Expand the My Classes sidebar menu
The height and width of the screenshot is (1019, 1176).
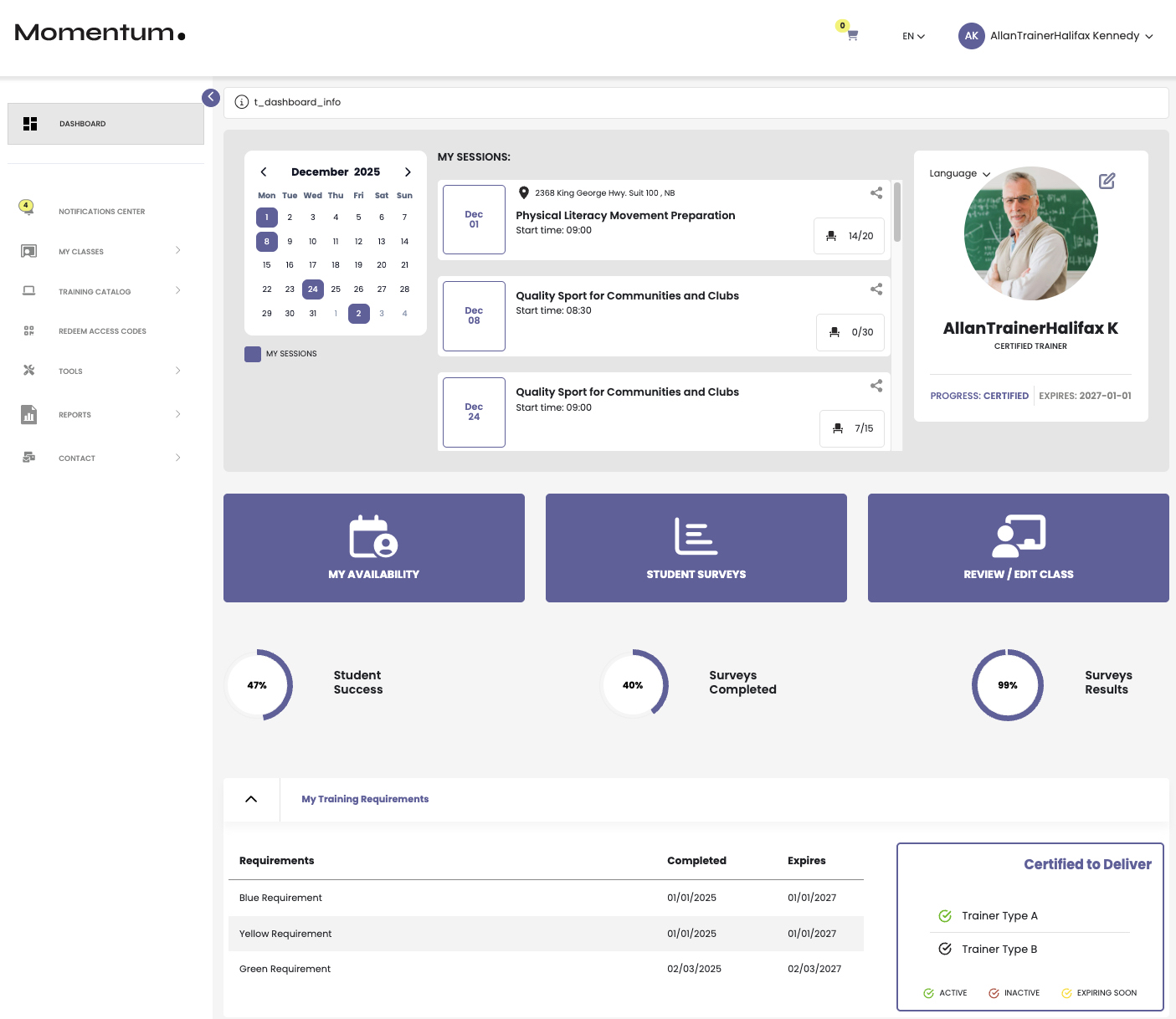tap(81, 251)
